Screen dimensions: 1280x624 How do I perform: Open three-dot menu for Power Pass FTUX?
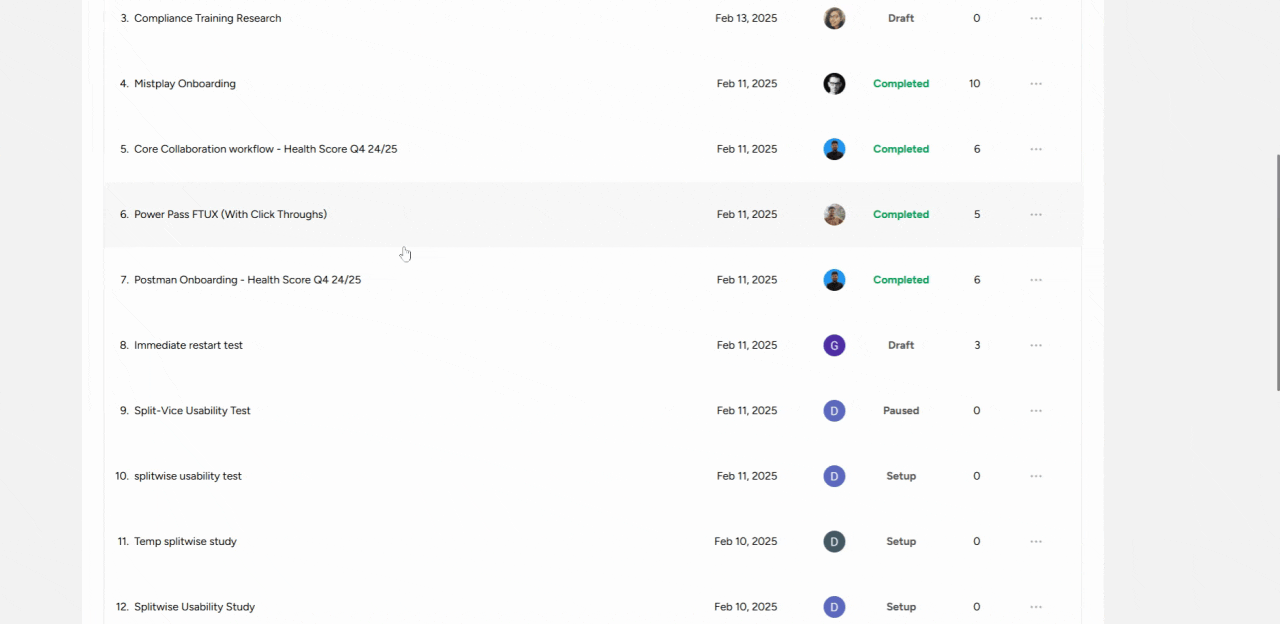point(1036,214)
